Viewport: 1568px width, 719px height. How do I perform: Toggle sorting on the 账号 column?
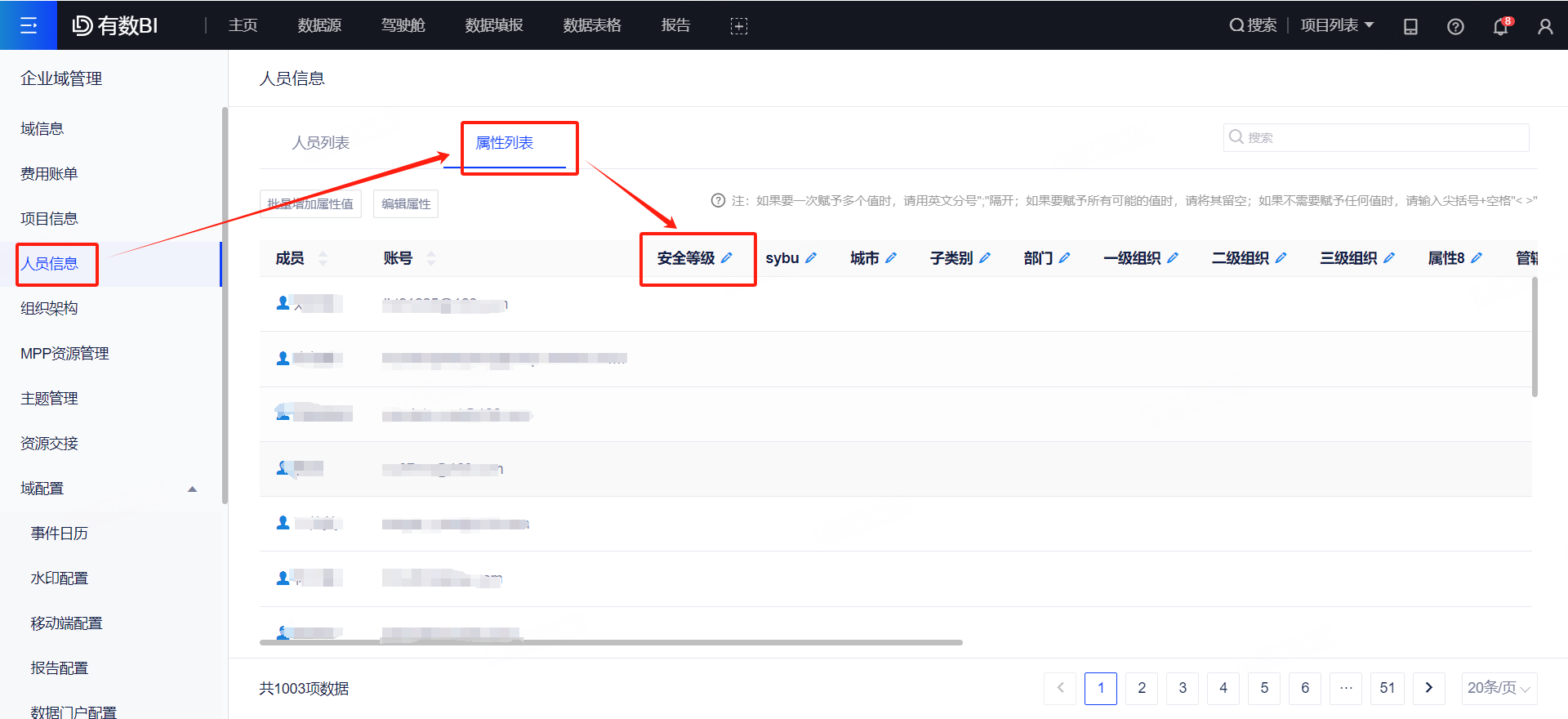pos(431,258)
